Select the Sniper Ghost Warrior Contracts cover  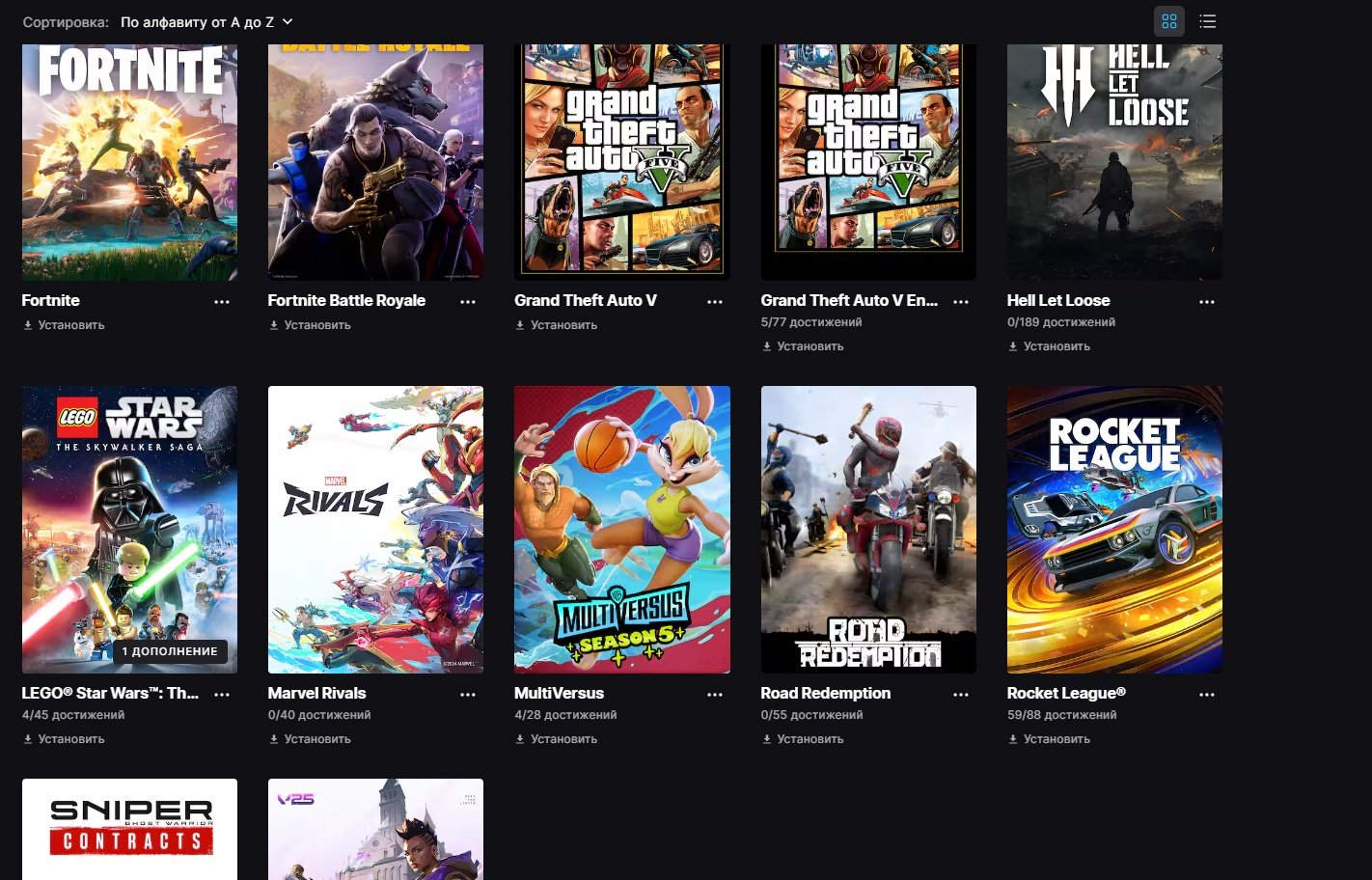point(129,828)
